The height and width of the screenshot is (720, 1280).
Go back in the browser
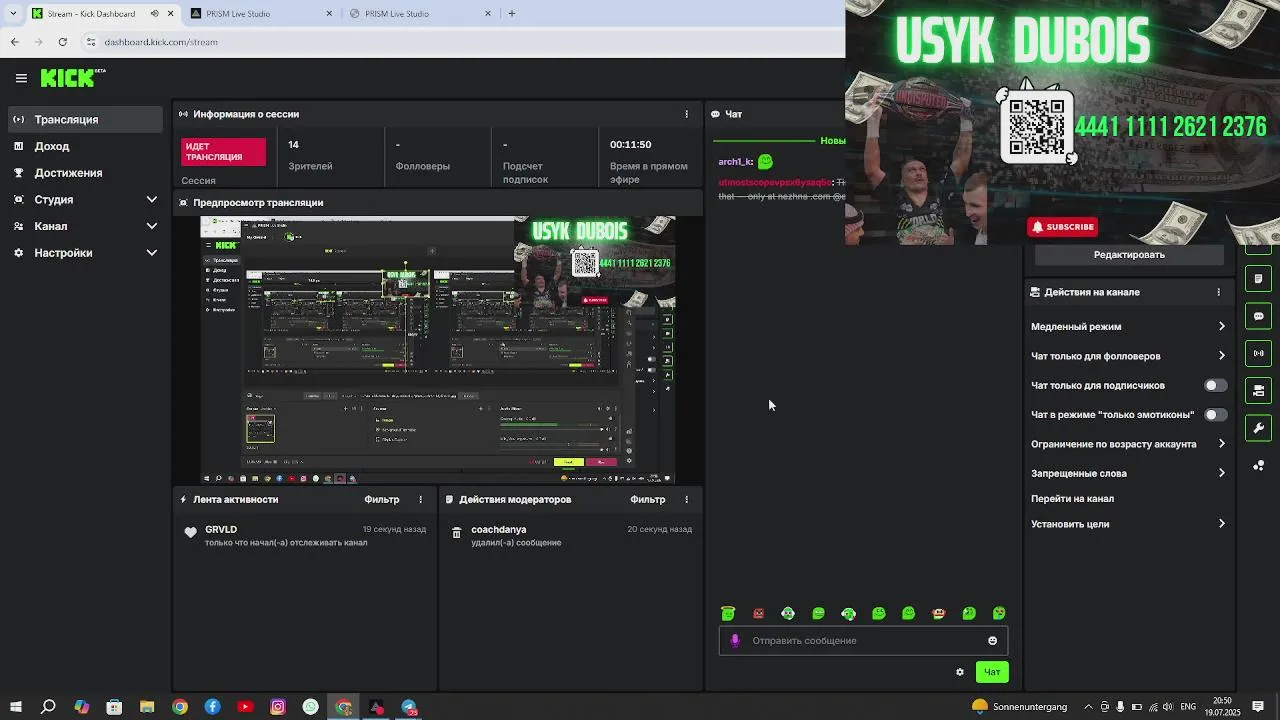point(14,42)
